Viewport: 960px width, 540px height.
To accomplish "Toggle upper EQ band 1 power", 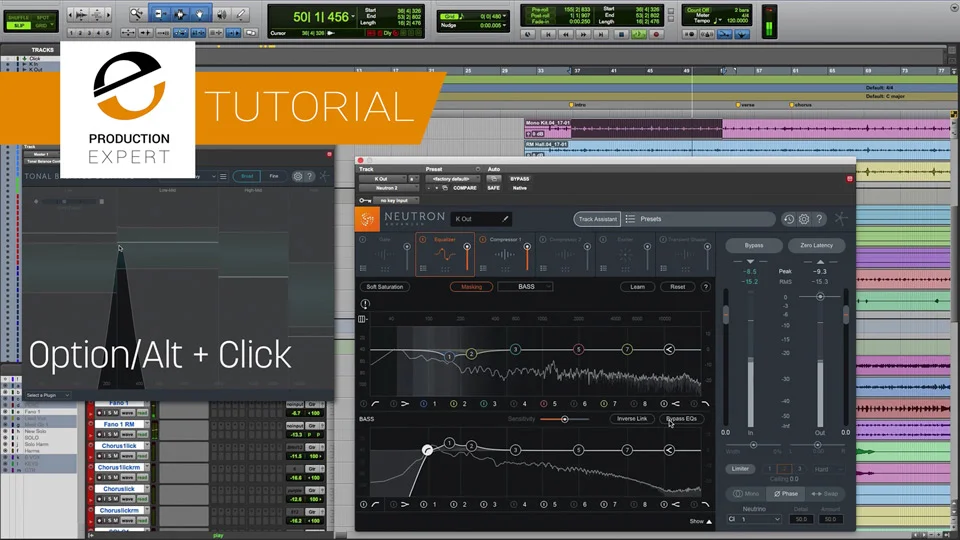I will [423, 403].
